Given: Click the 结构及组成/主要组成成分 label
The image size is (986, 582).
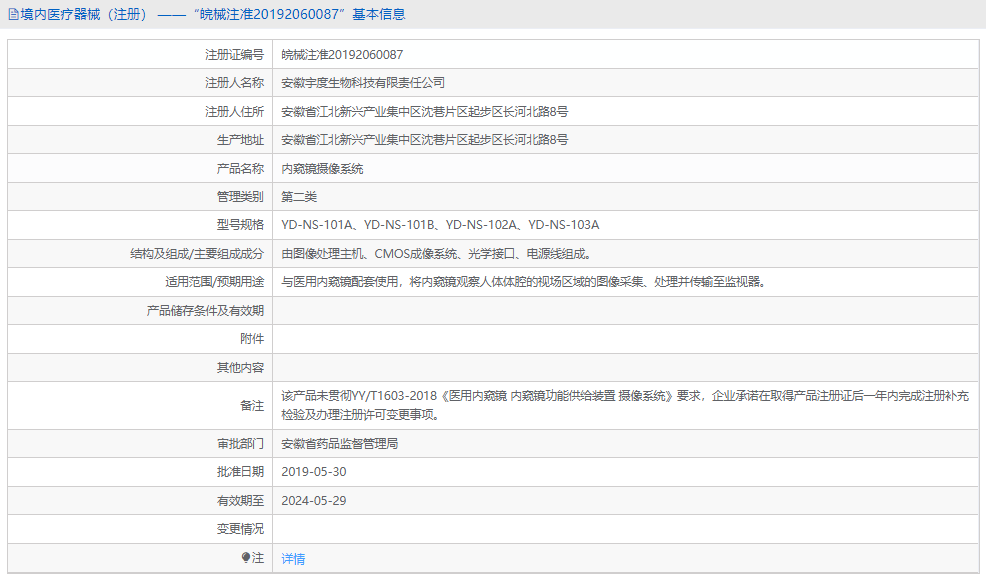Looking at the screenshot, I should 197,254.
